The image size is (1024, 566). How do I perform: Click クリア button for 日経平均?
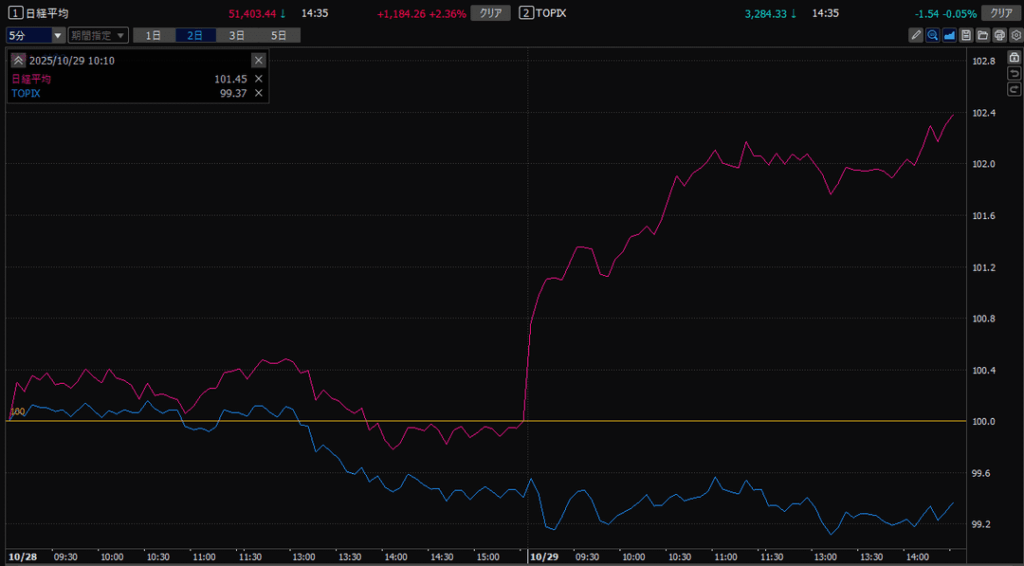click(491, 13)
